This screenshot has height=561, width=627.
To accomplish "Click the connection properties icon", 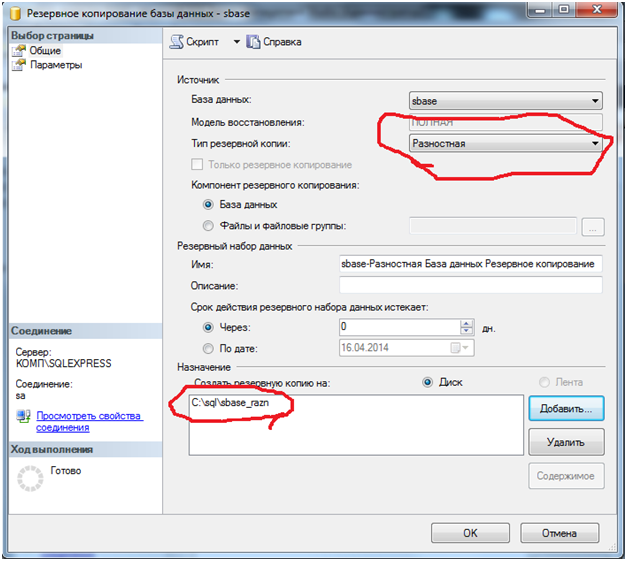I will pyautogui.click(x=21, y=415).
